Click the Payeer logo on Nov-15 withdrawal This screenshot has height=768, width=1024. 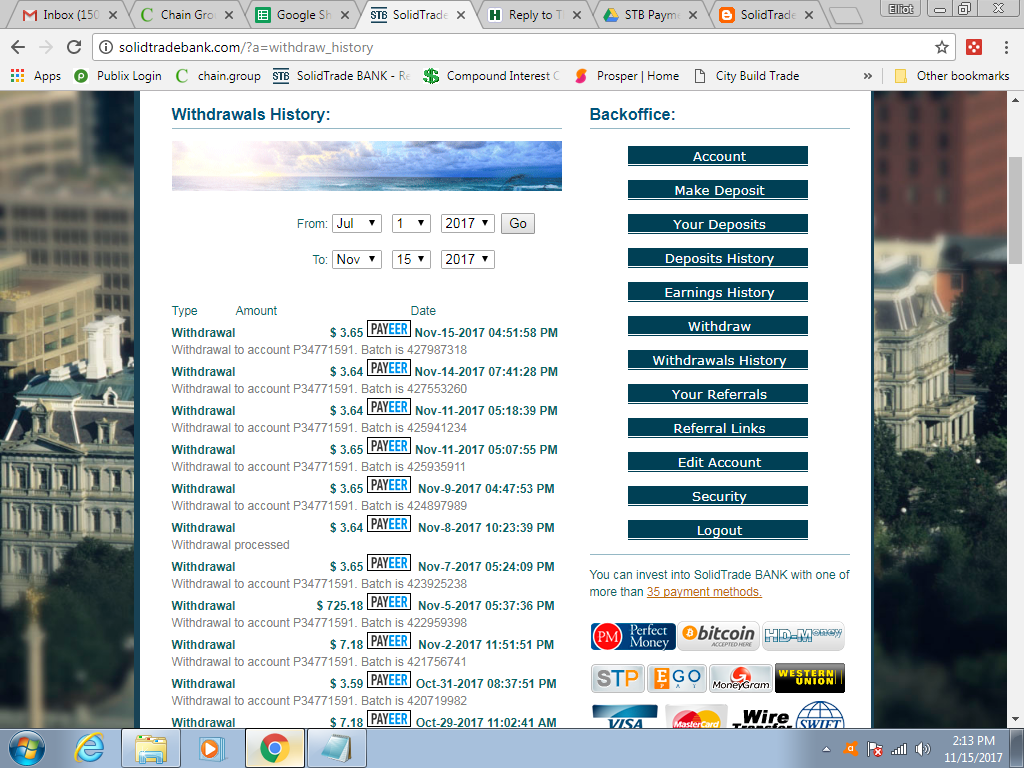tap(388, 329)
